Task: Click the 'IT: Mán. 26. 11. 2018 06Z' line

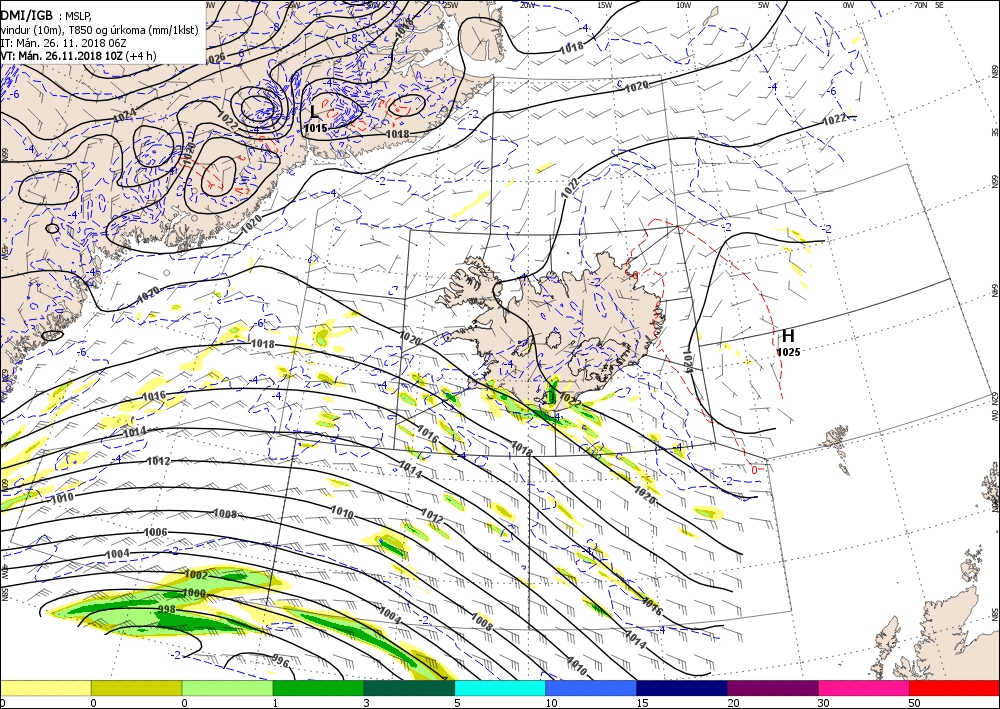Action: point(64,43)
